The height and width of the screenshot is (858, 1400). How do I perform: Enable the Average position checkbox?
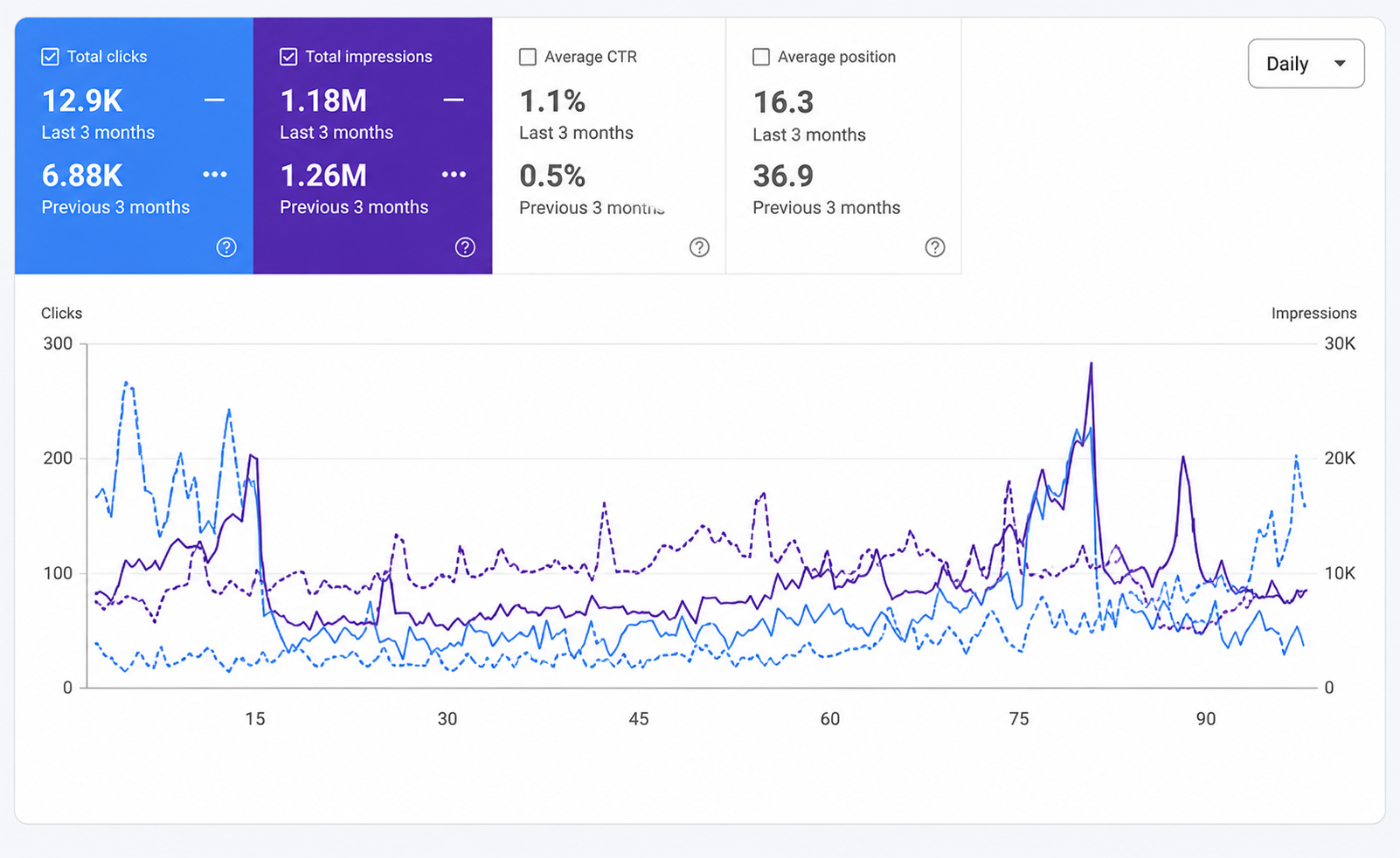coord(761,57)
